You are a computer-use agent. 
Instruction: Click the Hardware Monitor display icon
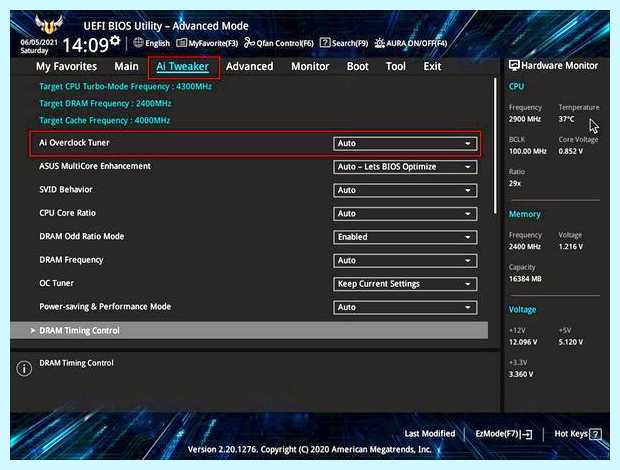[x=514, y=66]
